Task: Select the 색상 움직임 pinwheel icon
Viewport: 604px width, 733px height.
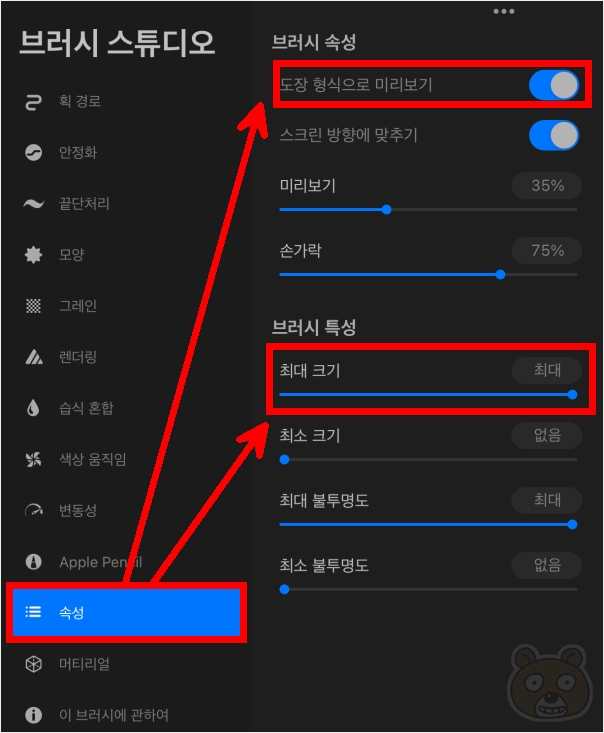Action: 33,459
